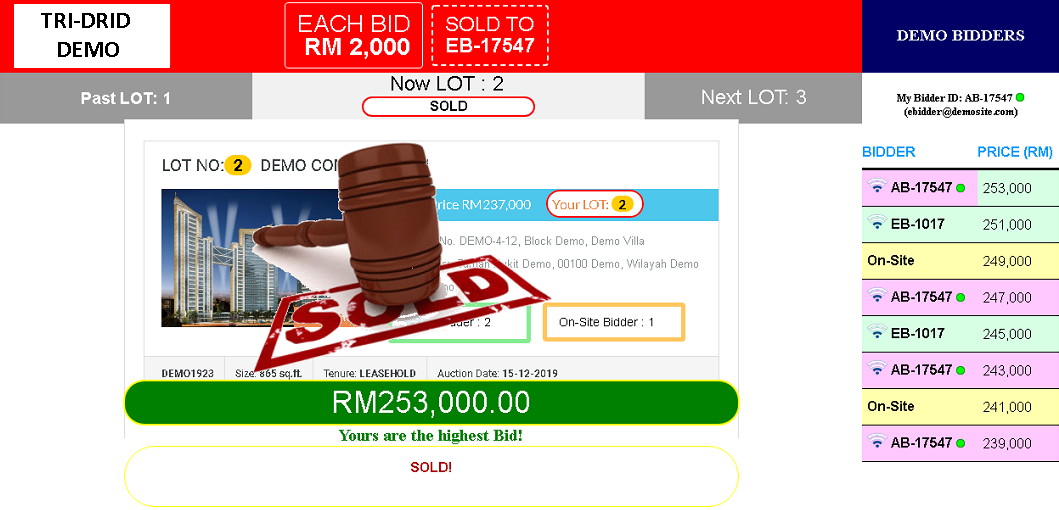Click the SOLD TO EB-17547 dashed box
This screenshot has width=1059, height=510.
click(490, 35)
